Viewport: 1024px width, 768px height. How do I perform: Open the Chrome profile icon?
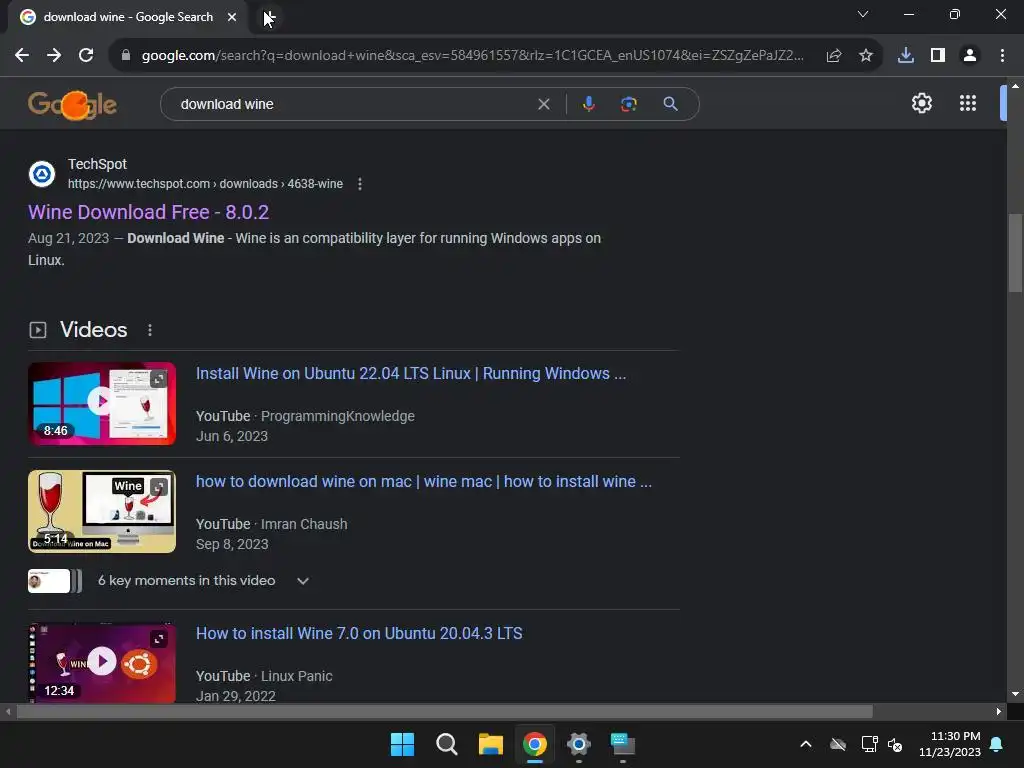(970, 56)
